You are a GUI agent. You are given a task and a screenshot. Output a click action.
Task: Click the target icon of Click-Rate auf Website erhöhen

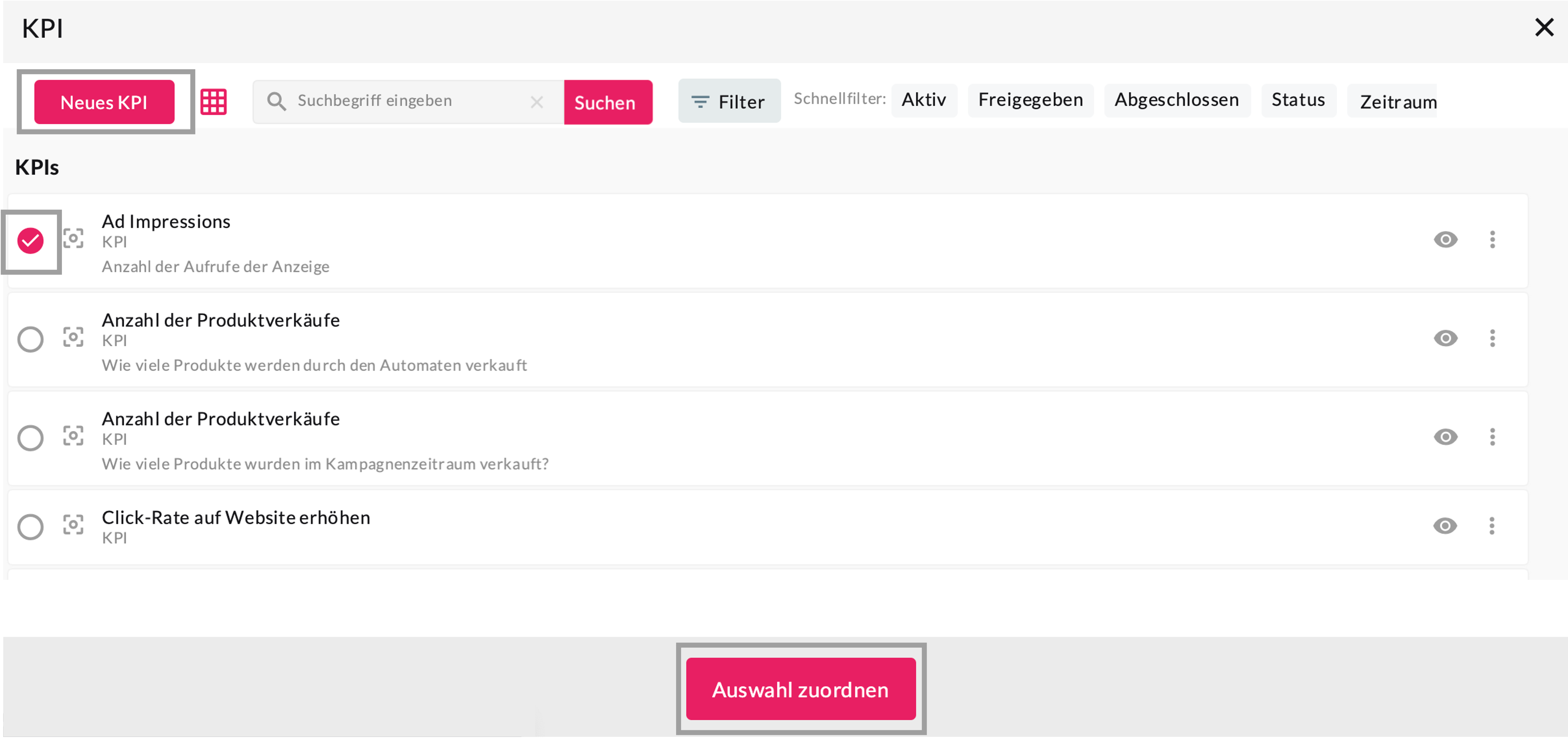[74, 524]
